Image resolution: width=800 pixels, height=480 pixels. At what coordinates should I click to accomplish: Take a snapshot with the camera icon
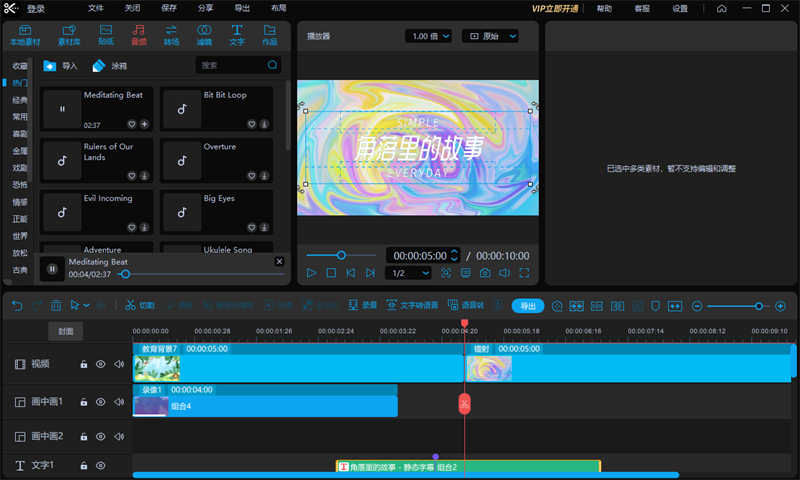pyautogui.click(x=485, y=273)
